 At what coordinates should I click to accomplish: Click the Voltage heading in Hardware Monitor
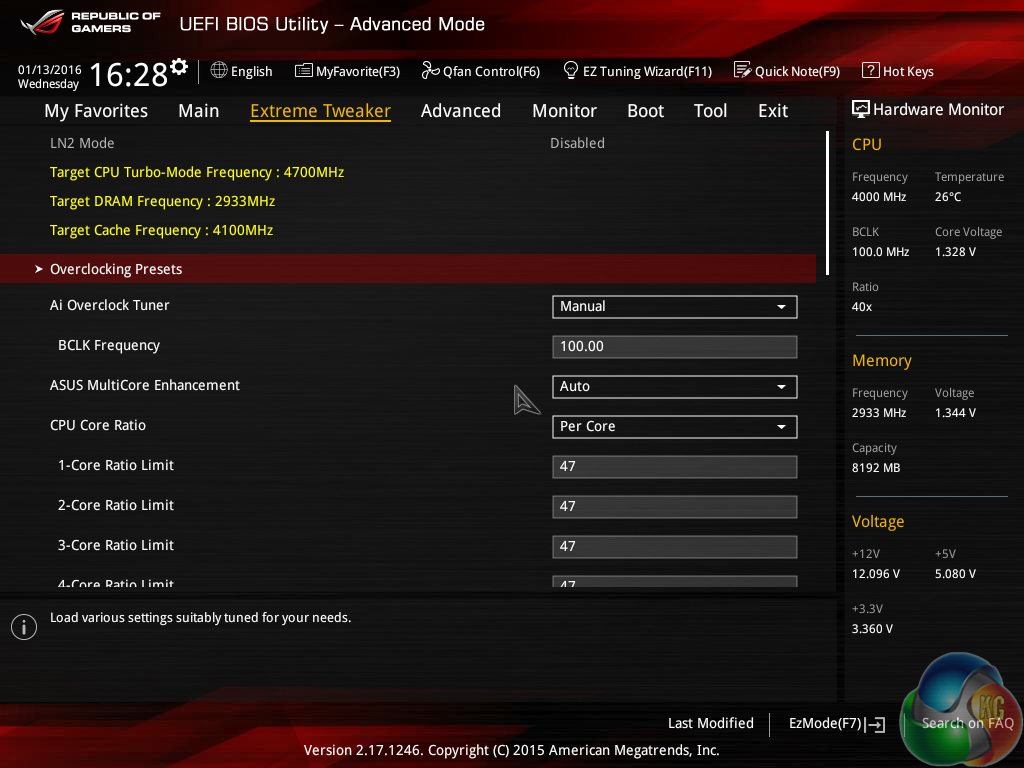(x=878, y=521)
